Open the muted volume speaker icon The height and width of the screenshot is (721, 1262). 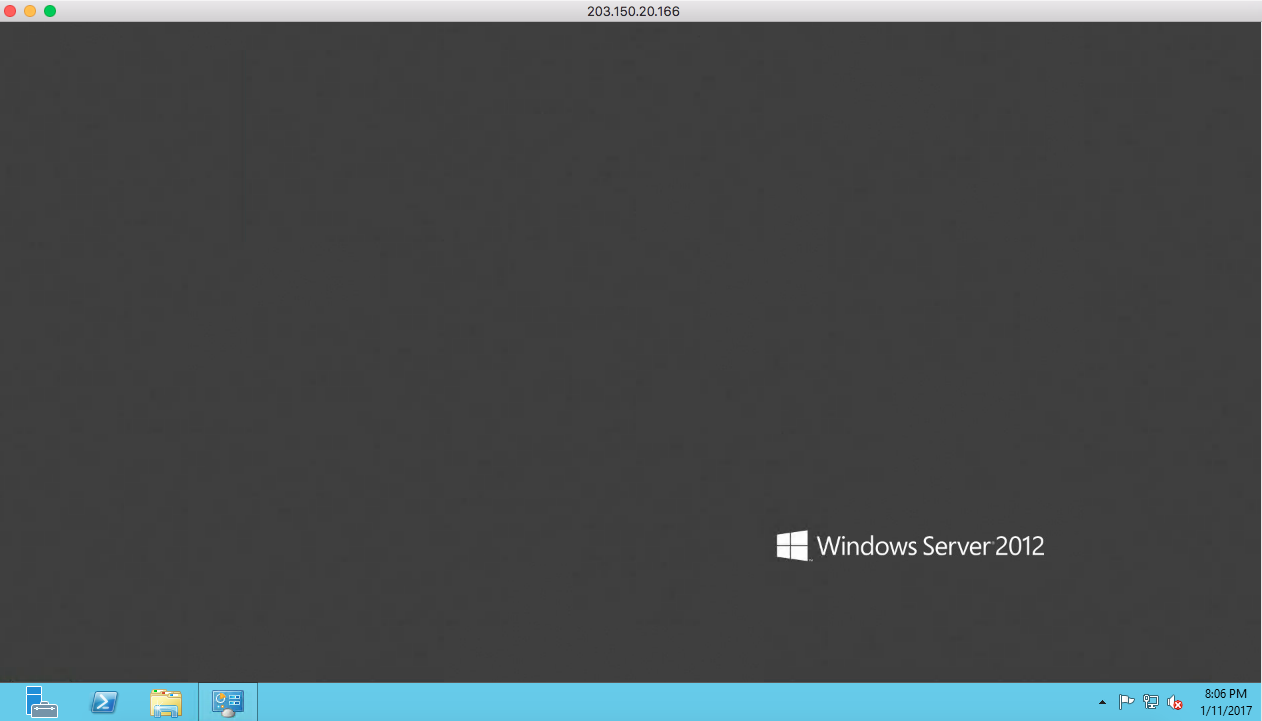coord(1176,702)
